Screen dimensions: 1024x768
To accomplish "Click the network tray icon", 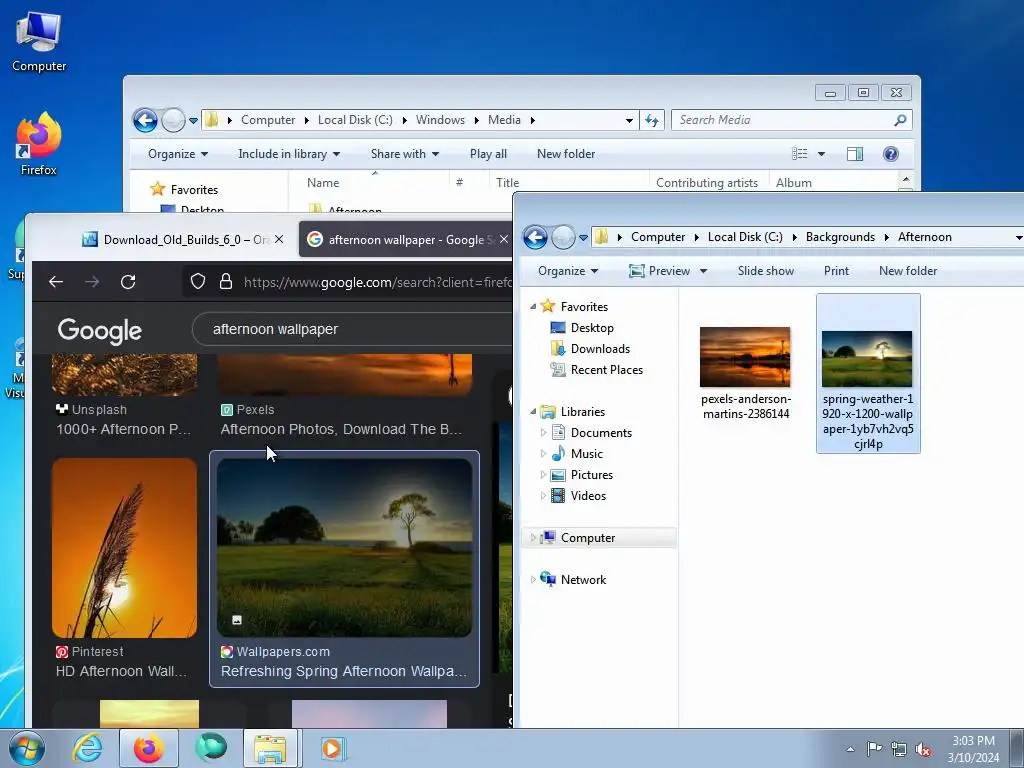I will (899, 749).
